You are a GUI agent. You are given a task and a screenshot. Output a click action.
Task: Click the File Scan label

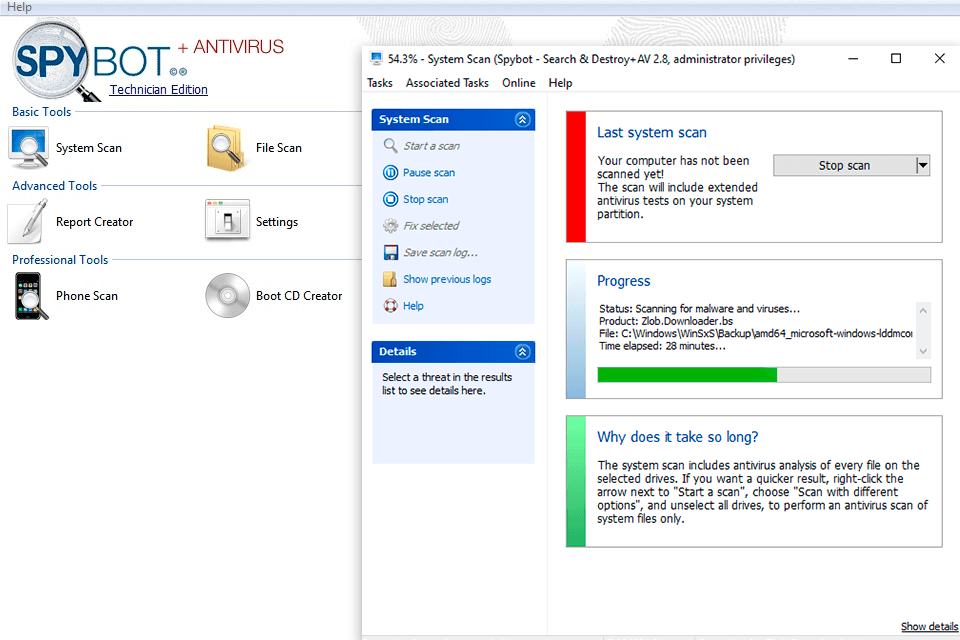[279, 148]
